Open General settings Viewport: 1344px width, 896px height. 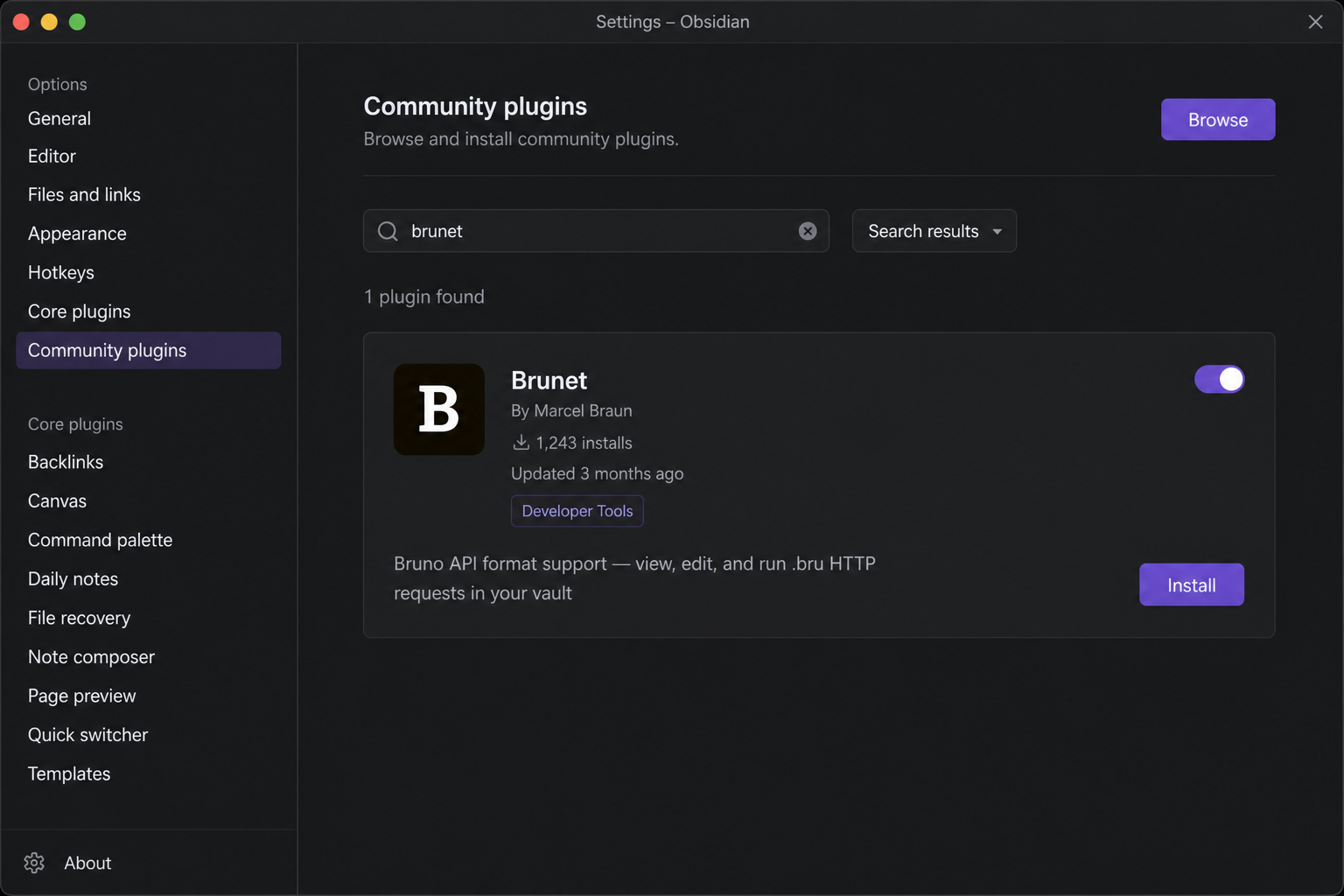tap(59, 118)
